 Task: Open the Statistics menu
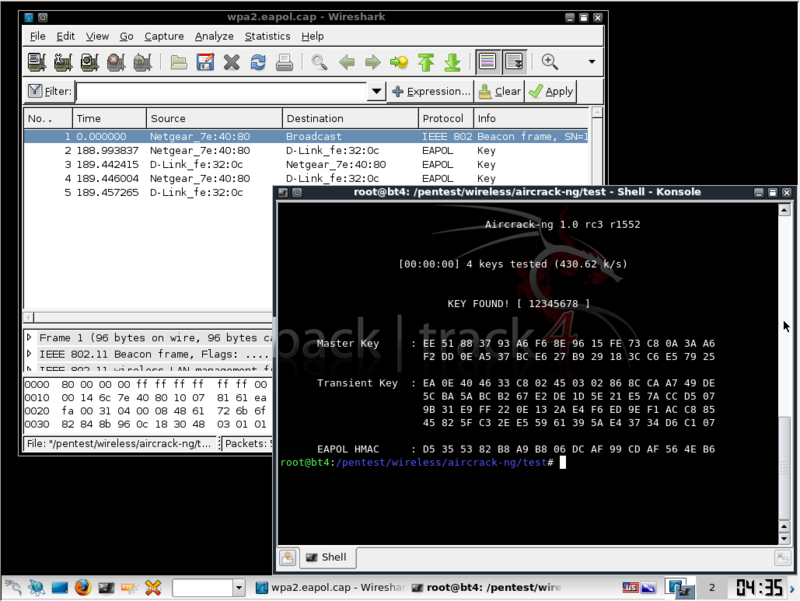point(267,36)
